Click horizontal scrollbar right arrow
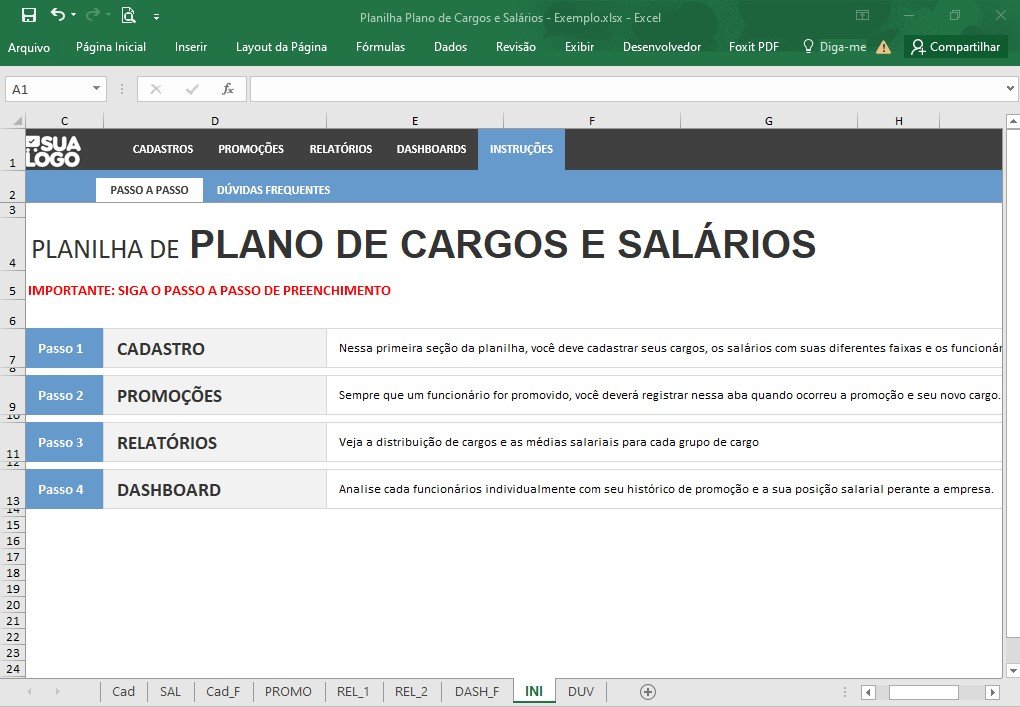Image resolution: width=1020 pixels, height=707 pixels. coord(993,692)
